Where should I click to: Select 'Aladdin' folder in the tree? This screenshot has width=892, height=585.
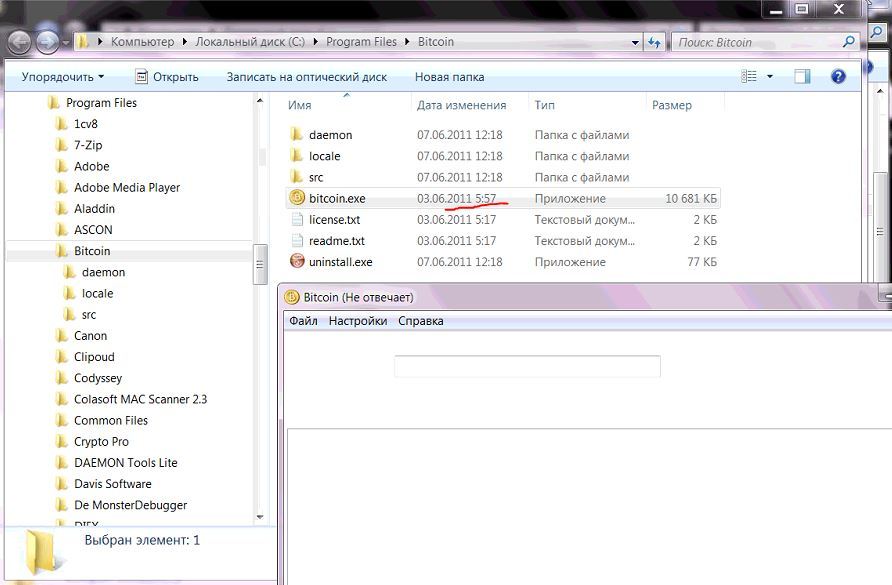[94, 208]
